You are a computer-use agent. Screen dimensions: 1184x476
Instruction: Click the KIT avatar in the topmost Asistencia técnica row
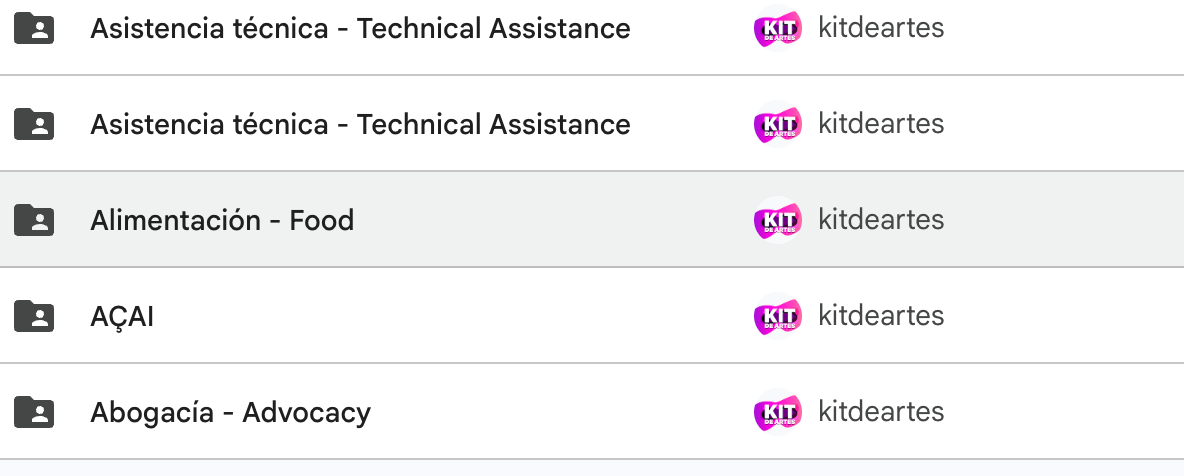click(x=777, y=28)
